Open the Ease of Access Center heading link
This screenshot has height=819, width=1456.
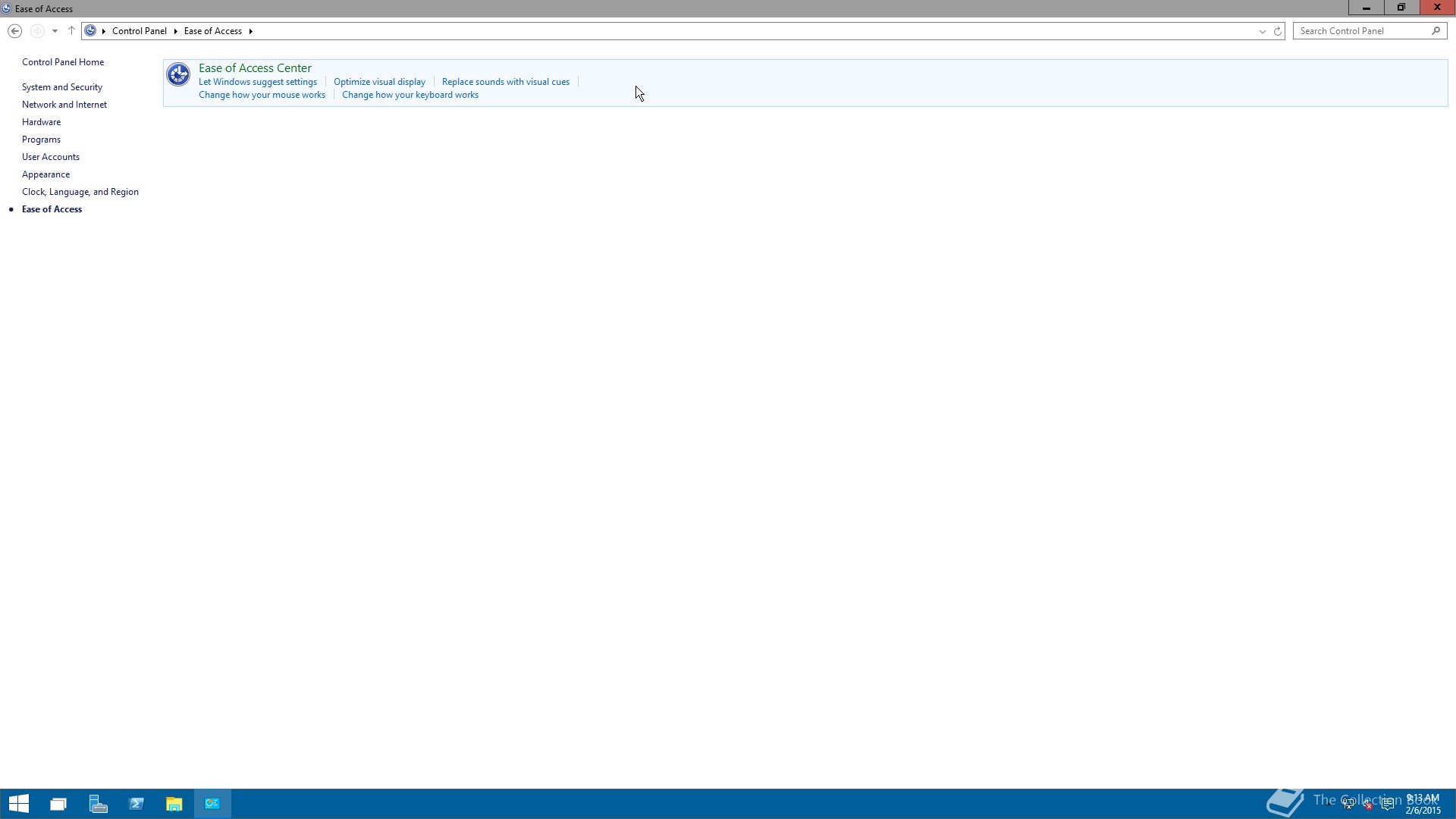point(255,68)
